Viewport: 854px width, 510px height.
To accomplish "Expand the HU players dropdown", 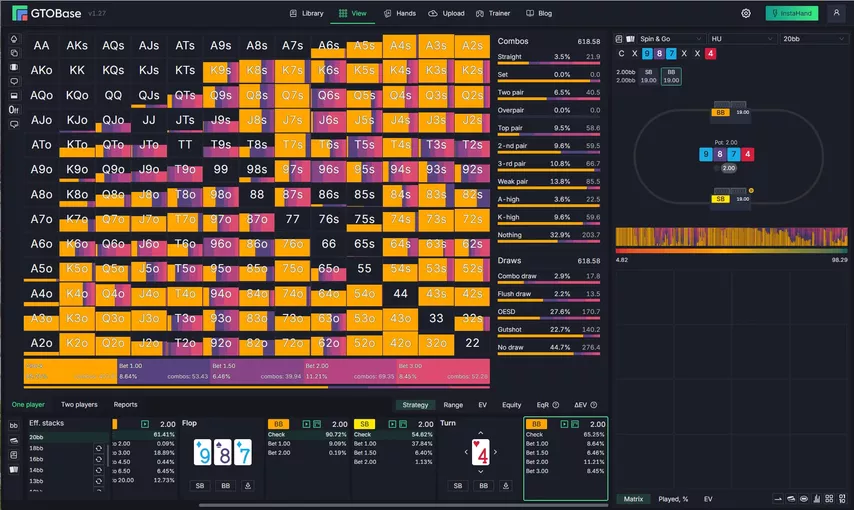I will 741,39.
